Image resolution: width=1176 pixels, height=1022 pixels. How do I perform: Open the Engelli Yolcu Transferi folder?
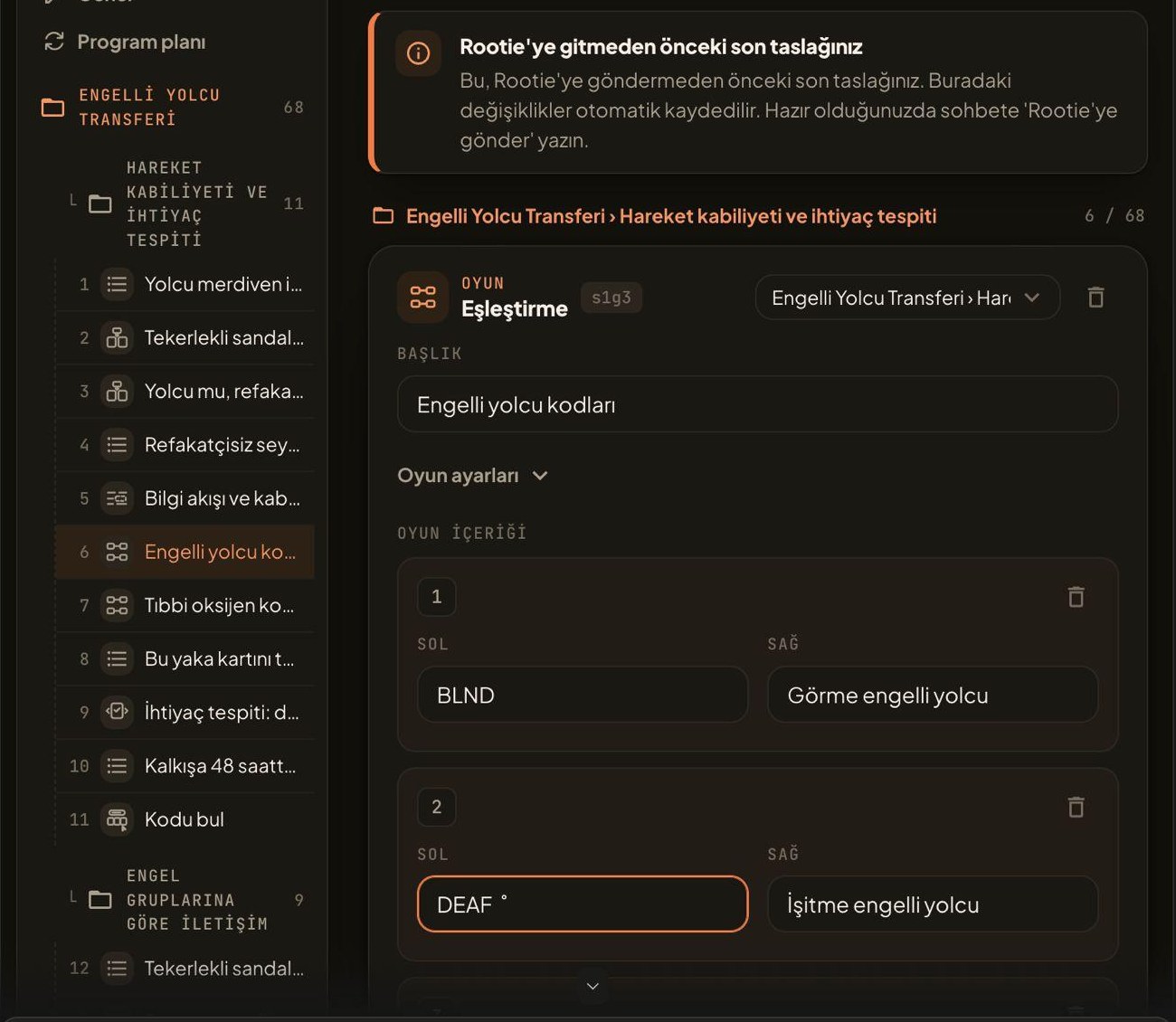click(173, 107)
